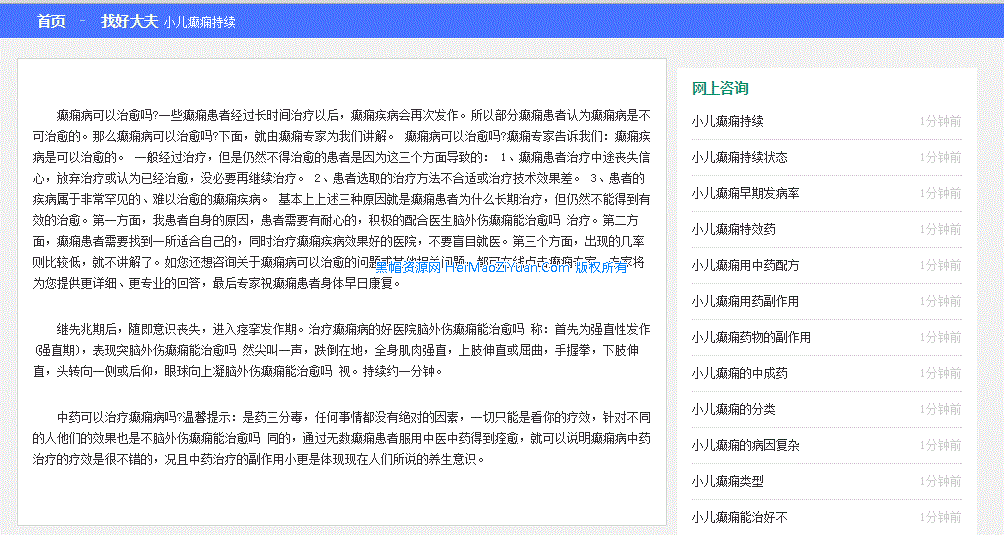Open the 小儿癫痫的病因复杂 link
The image size is (1004, 535).
pyautogui.click(x=745, y=445)
